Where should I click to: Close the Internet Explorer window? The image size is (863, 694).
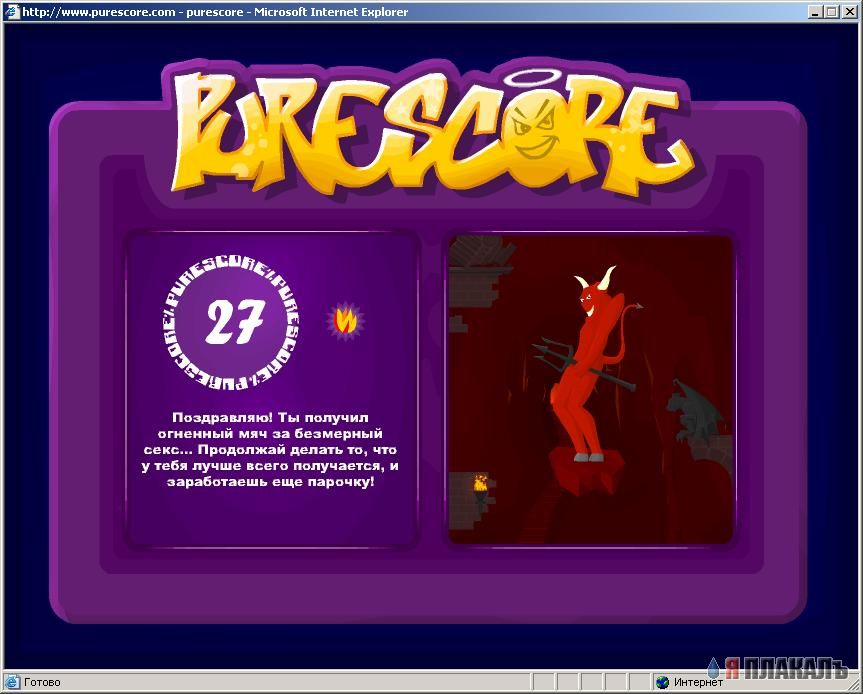click(849, 12)
